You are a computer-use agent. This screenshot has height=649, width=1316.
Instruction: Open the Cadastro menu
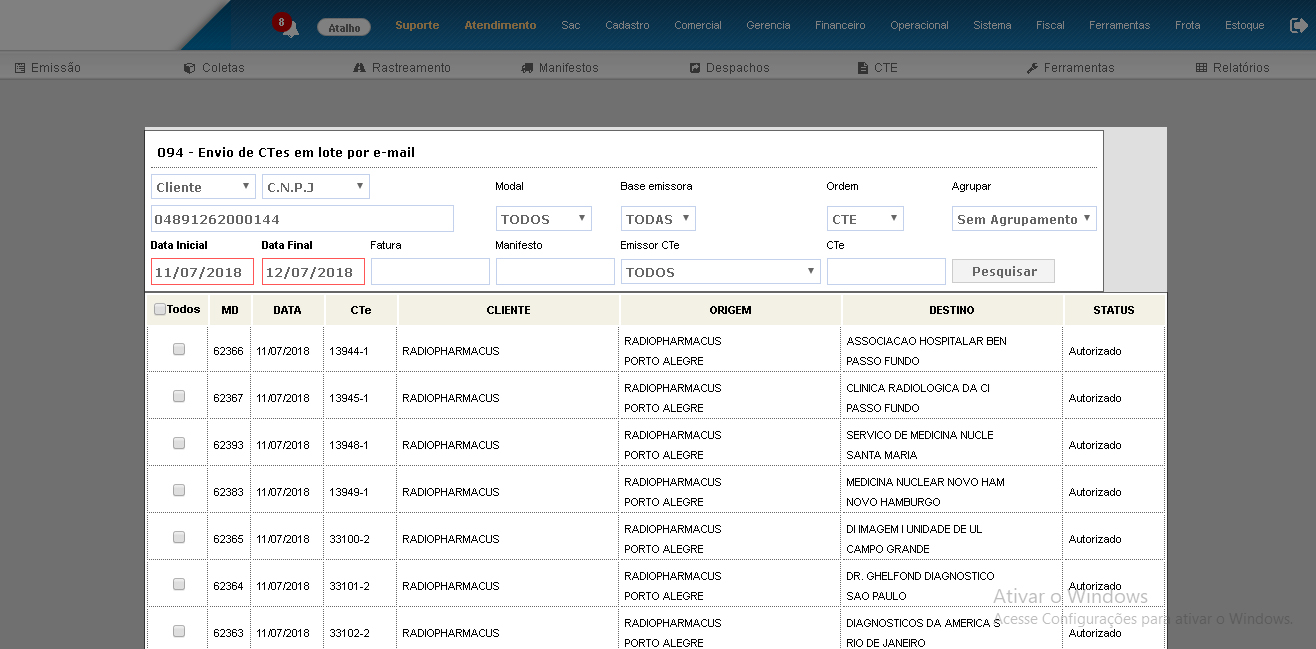(x=627, y=25)
